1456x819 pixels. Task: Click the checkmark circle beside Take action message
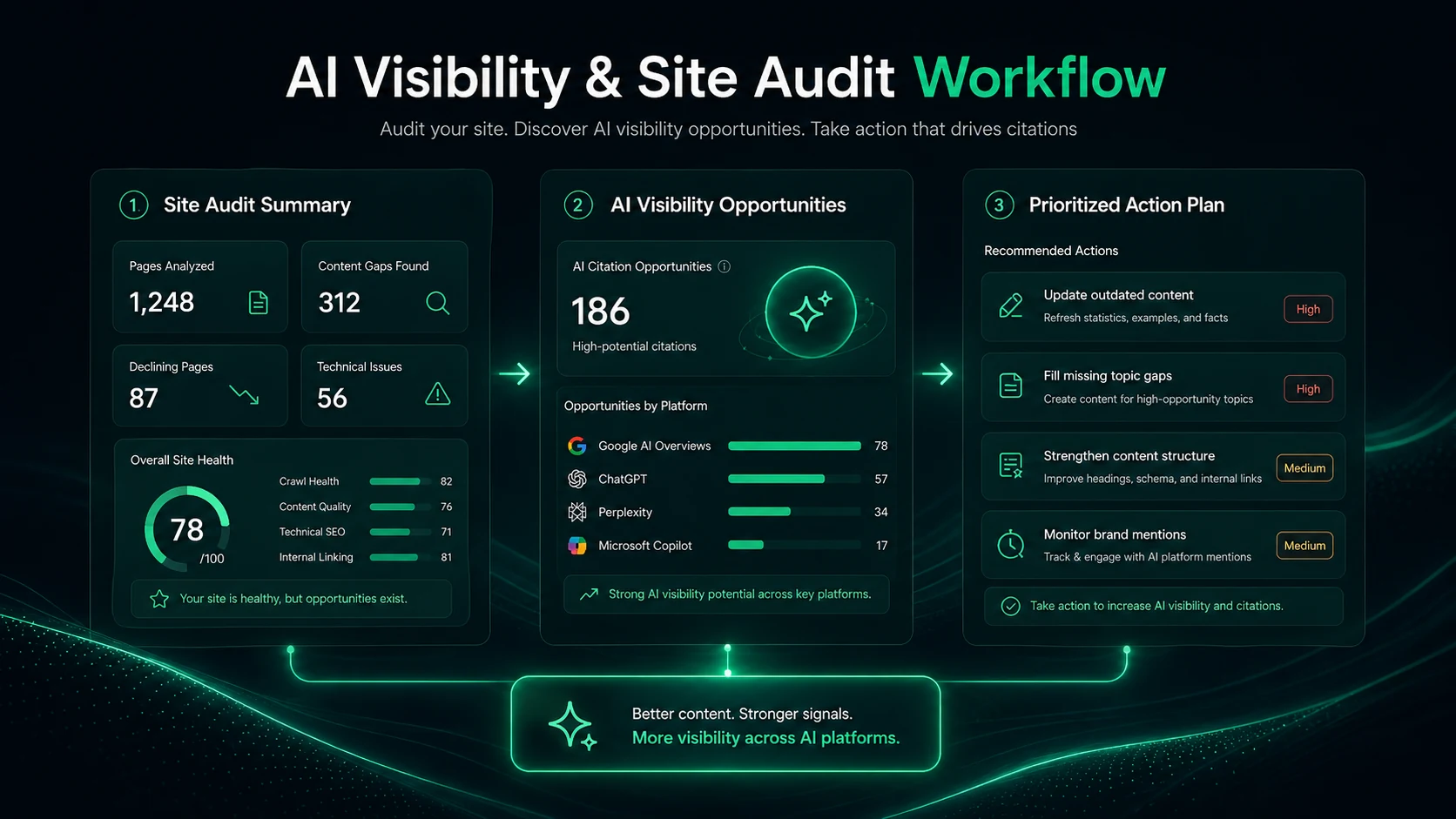[1010, 607]
